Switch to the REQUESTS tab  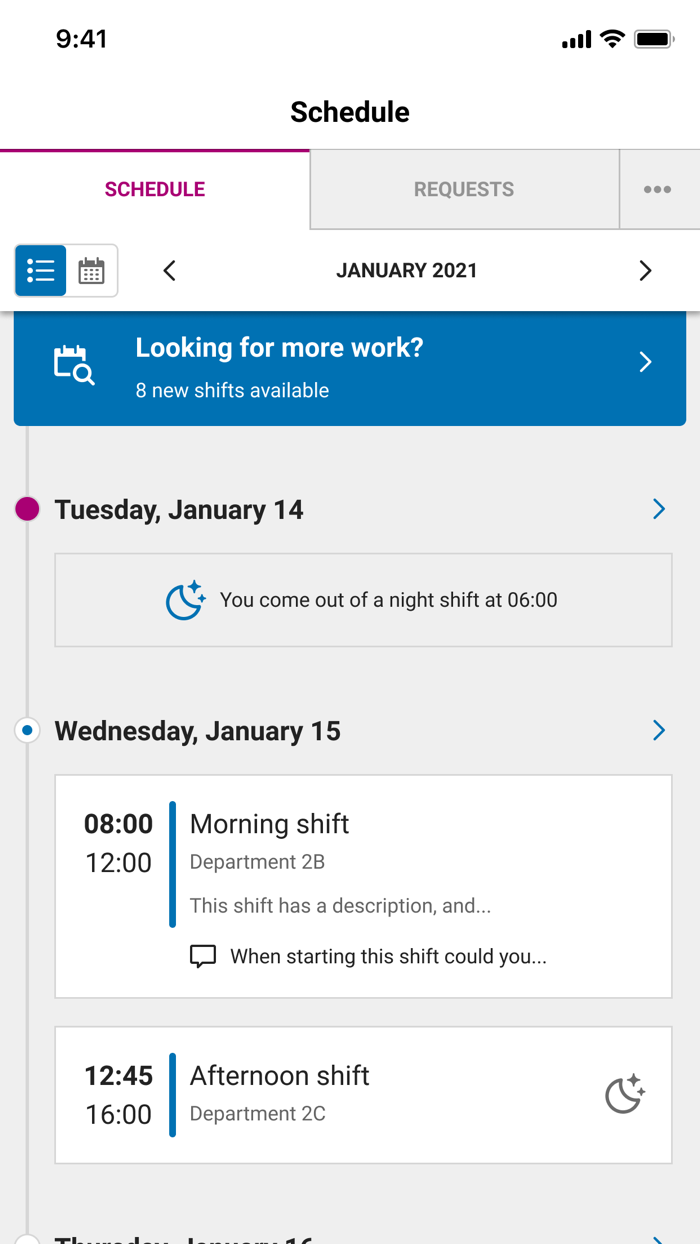tap(463, 189)
